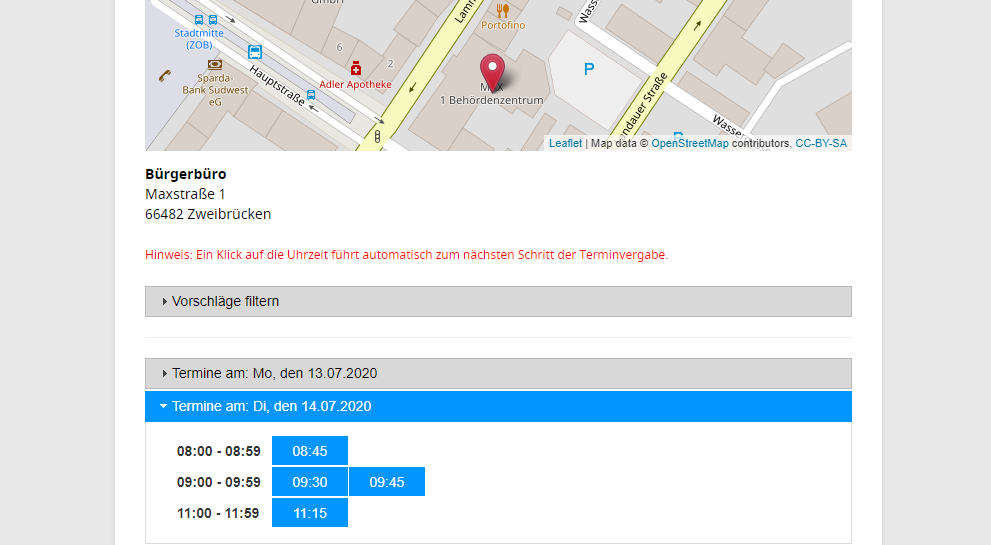Click the Adler Apotheke pharmacy icon
This screenshot has height=545, width=991.
pos(355,67)
